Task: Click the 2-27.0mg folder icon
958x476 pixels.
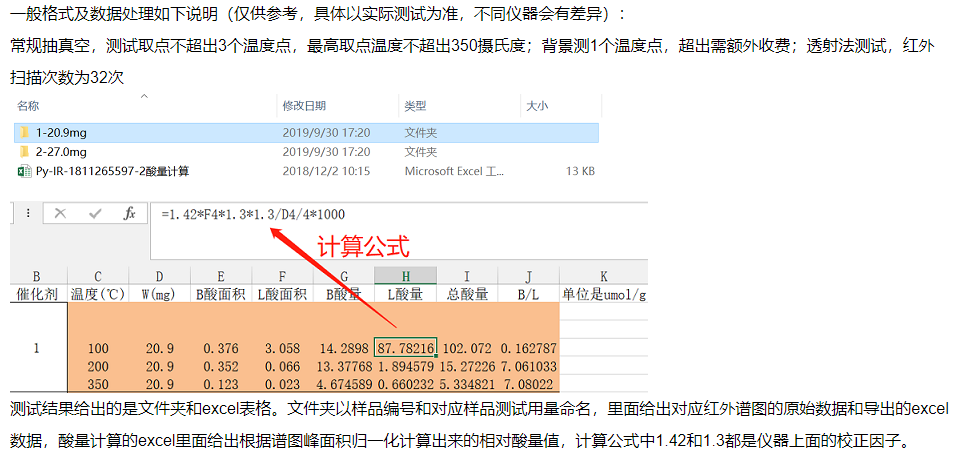Action: 24,152
